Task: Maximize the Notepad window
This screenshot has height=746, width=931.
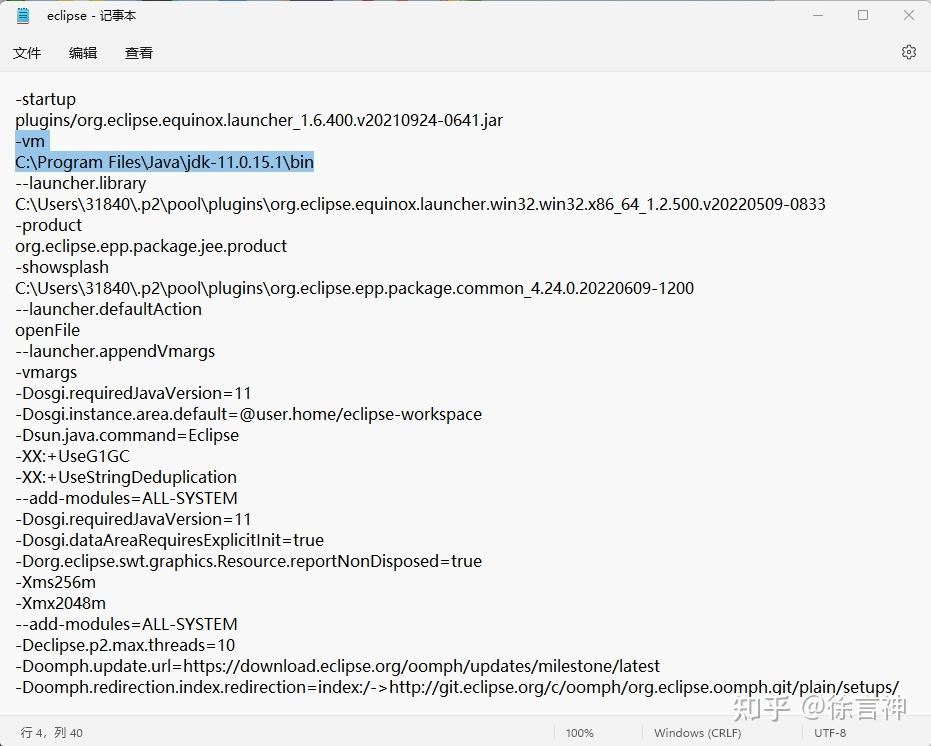Action: point(863,15)
